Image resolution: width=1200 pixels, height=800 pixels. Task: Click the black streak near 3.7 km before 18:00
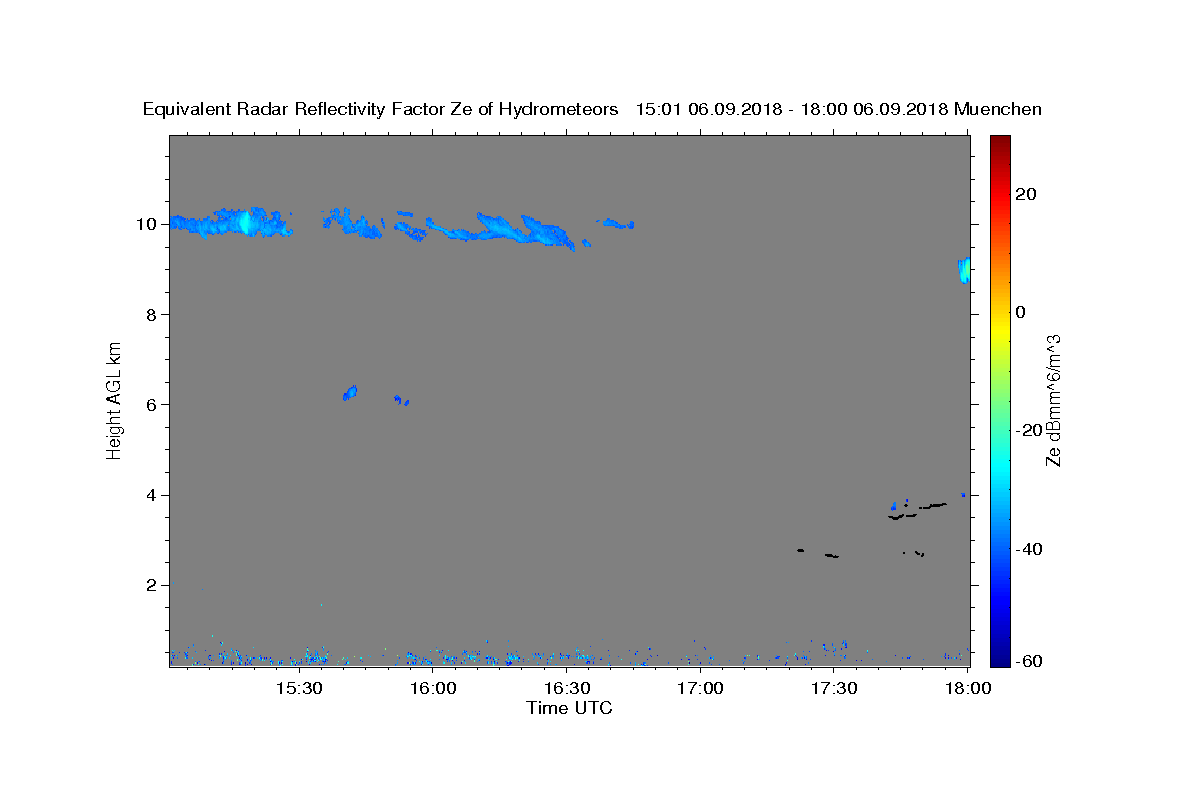coord(933,506)
